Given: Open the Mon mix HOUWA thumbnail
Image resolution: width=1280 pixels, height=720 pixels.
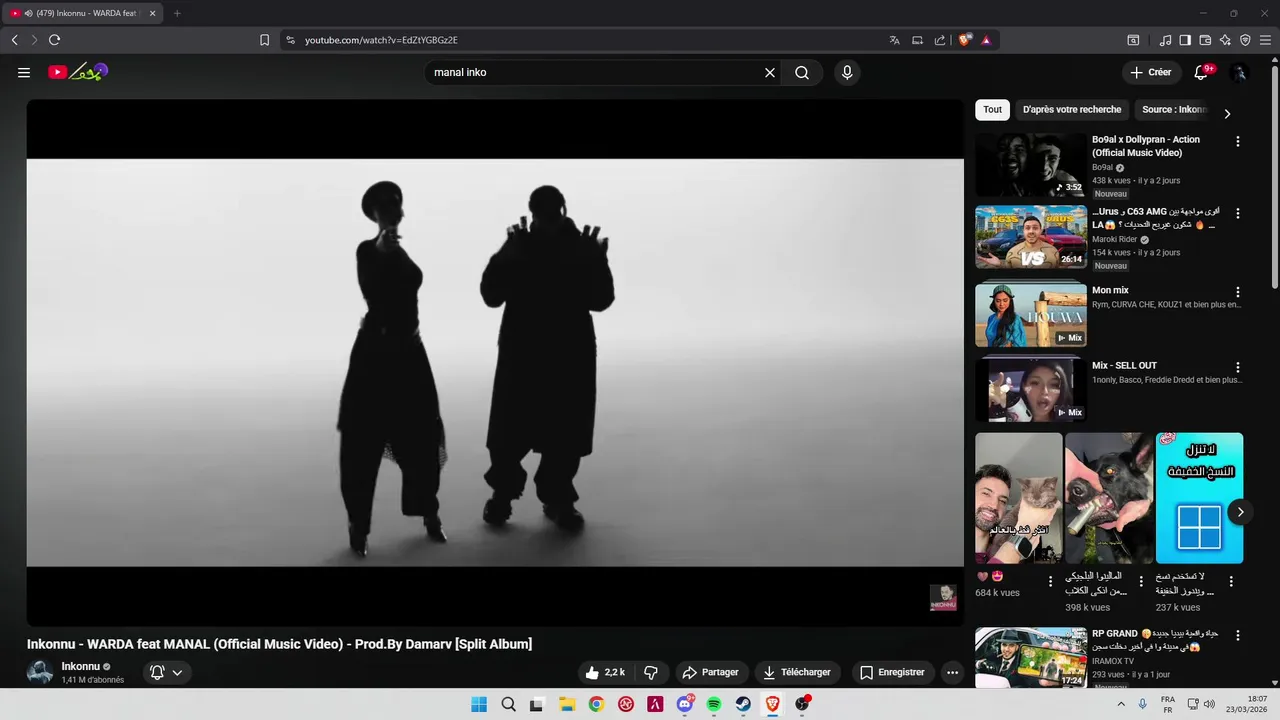Looking at the screenshot, I should coord(1031,315).
